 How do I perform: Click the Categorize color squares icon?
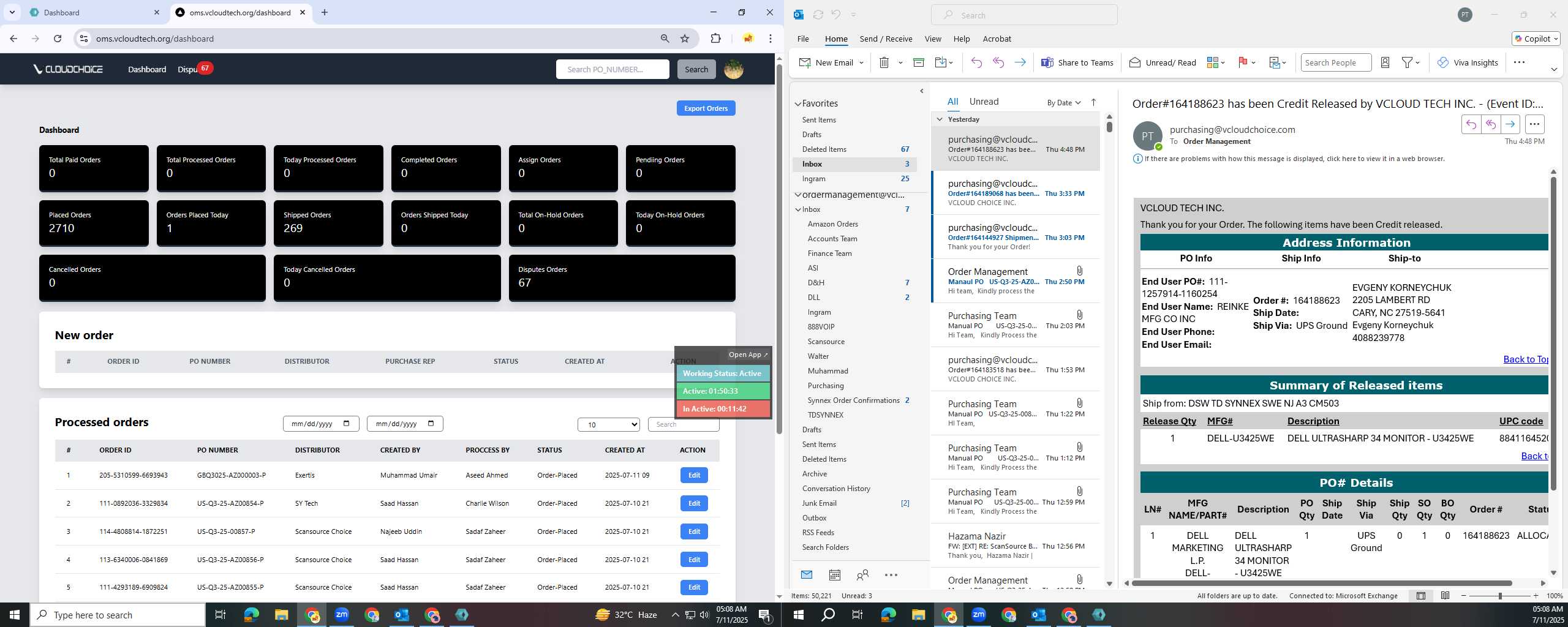pyautogui.click(x=1212, y=62)
